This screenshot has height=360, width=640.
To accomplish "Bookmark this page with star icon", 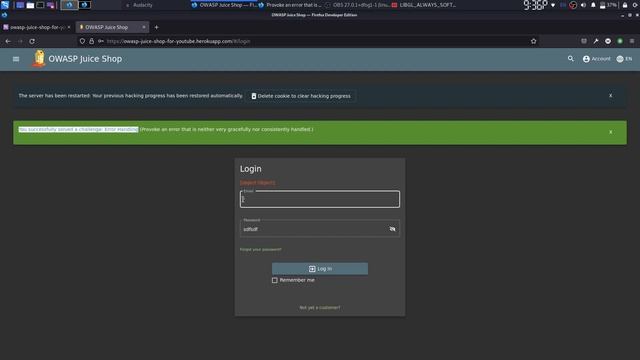I will coord(533,41).
